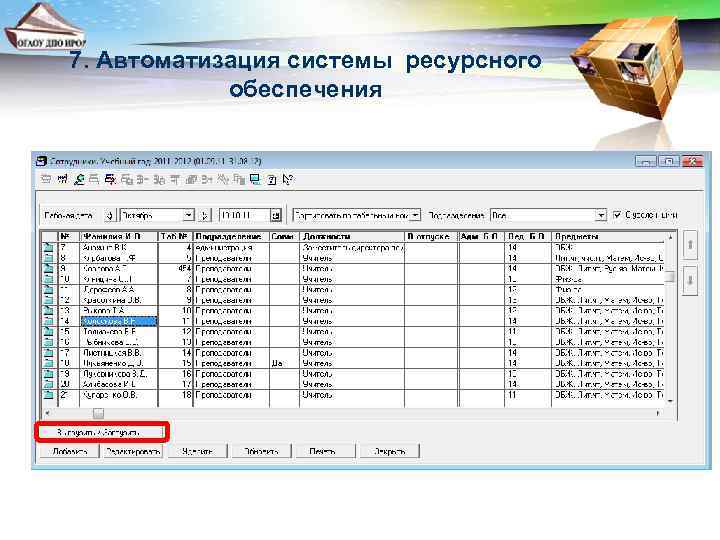The height and width of the screenshot is (540, 720).
Task: Click the horizontal scrollbar's right arrow
Action: point(658,413)
